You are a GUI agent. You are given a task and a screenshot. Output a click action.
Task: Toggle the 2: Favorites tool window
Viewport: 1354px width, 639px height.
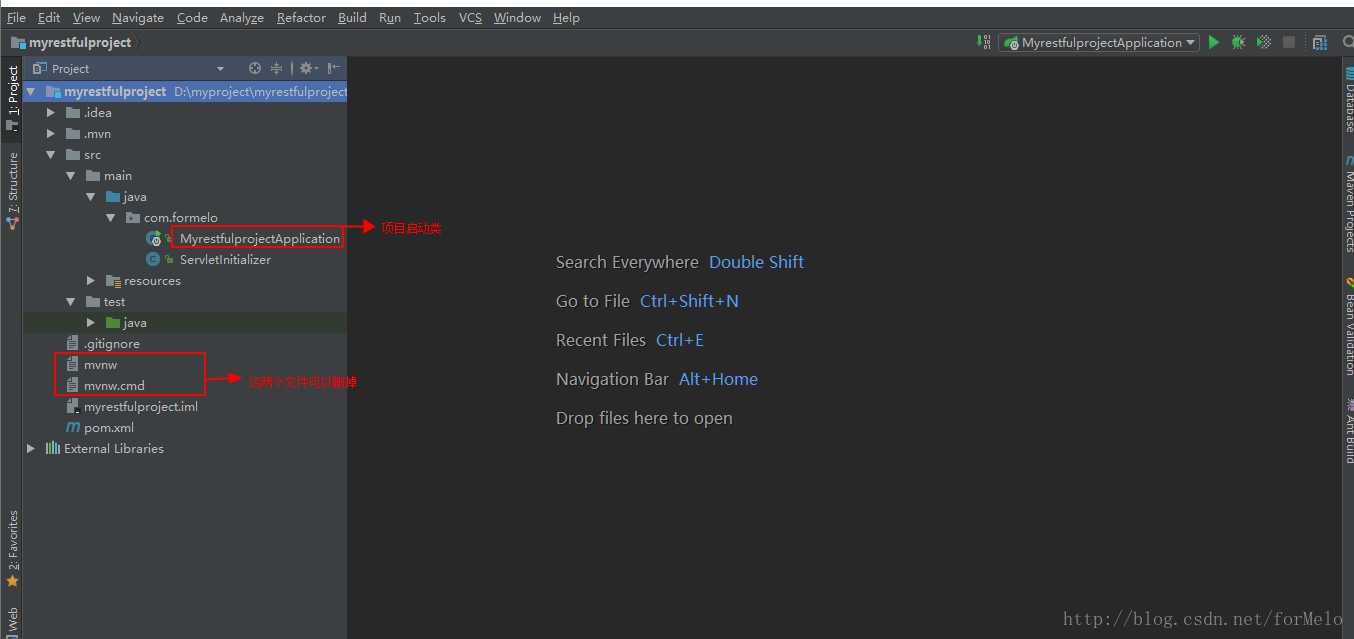pyautogui.click(x=12, y=548)
